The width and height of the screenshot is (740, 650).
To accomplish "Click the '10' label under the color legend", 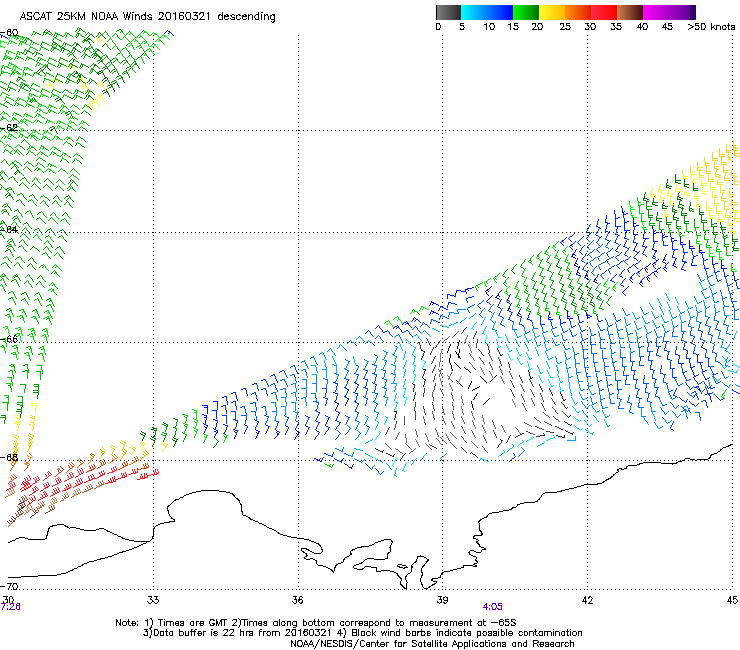I will coord(489,27).
